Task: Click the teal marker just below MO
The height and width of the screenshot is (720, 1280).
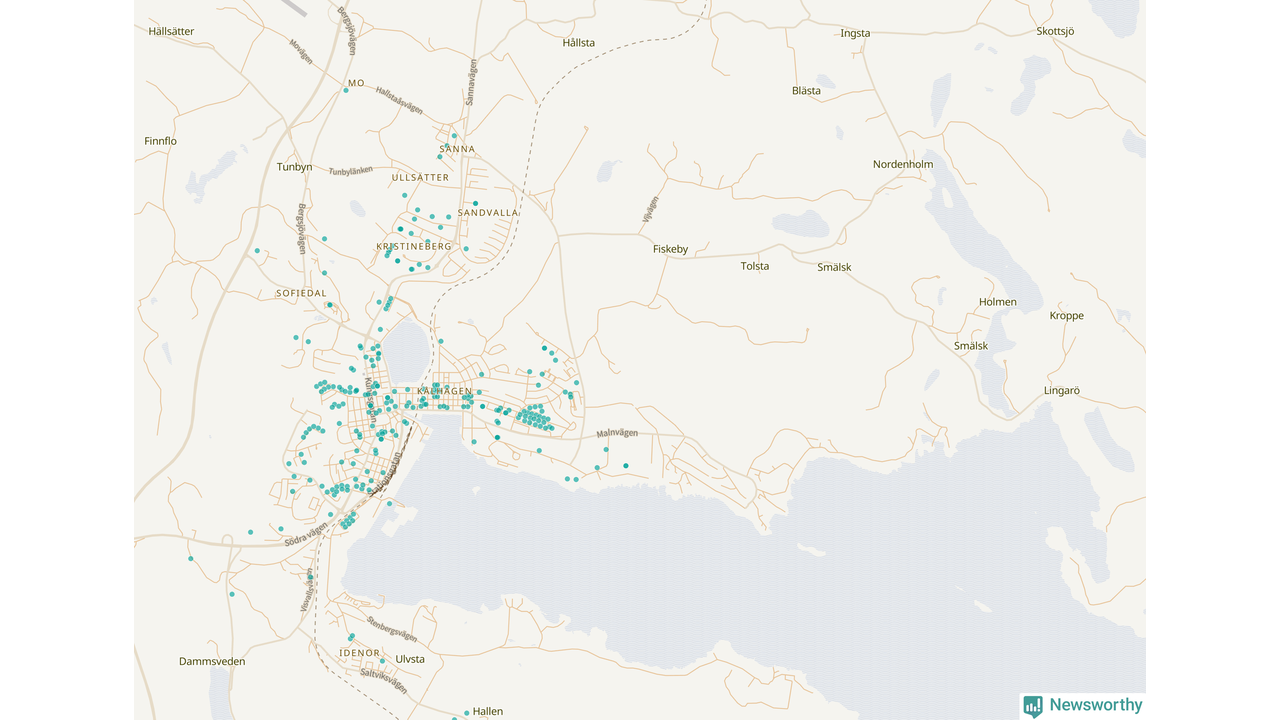Action: pyautogui.click(x=346, y=90)
